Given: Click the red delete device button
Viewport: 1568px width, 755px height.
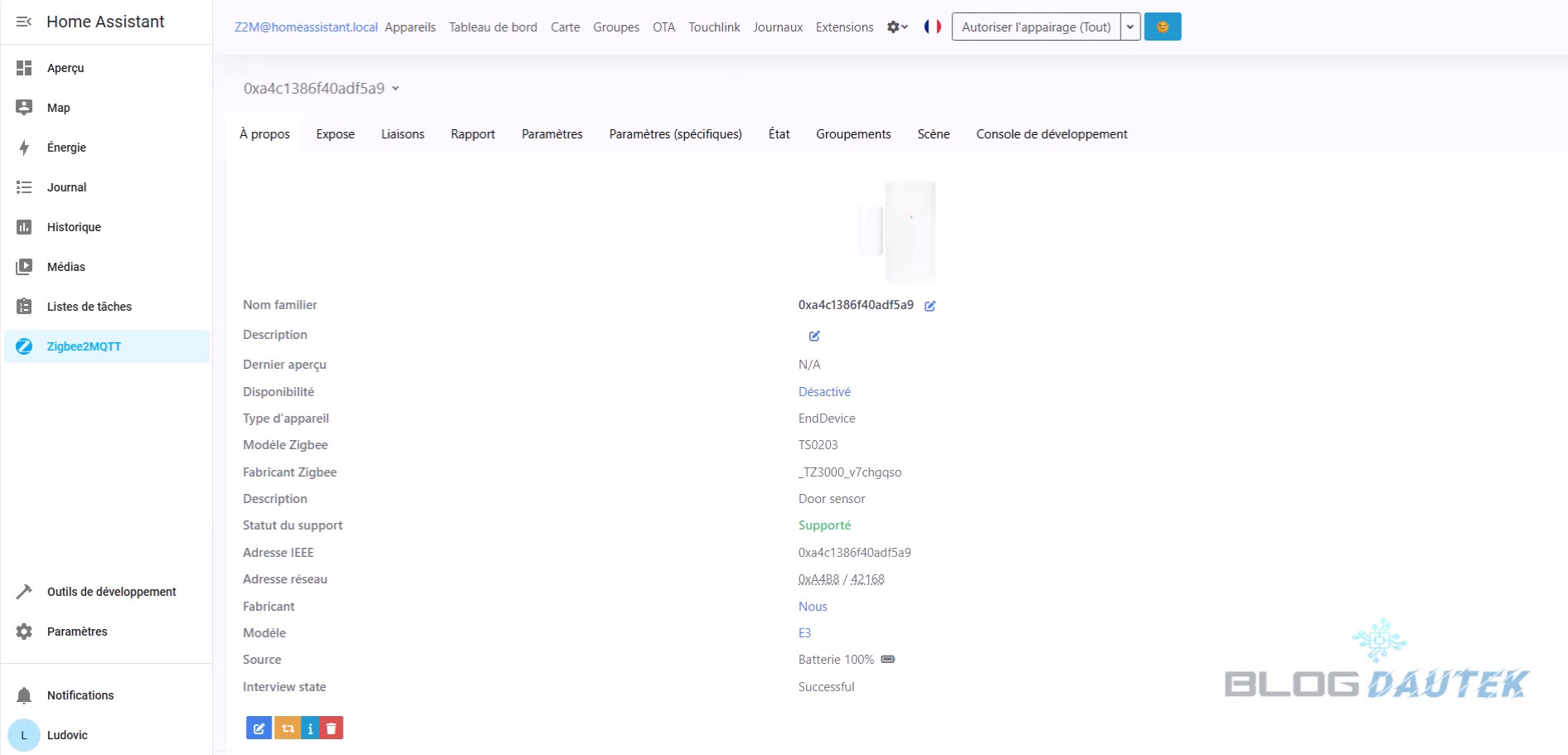Looking at the screenshot, I should (331, 728).
